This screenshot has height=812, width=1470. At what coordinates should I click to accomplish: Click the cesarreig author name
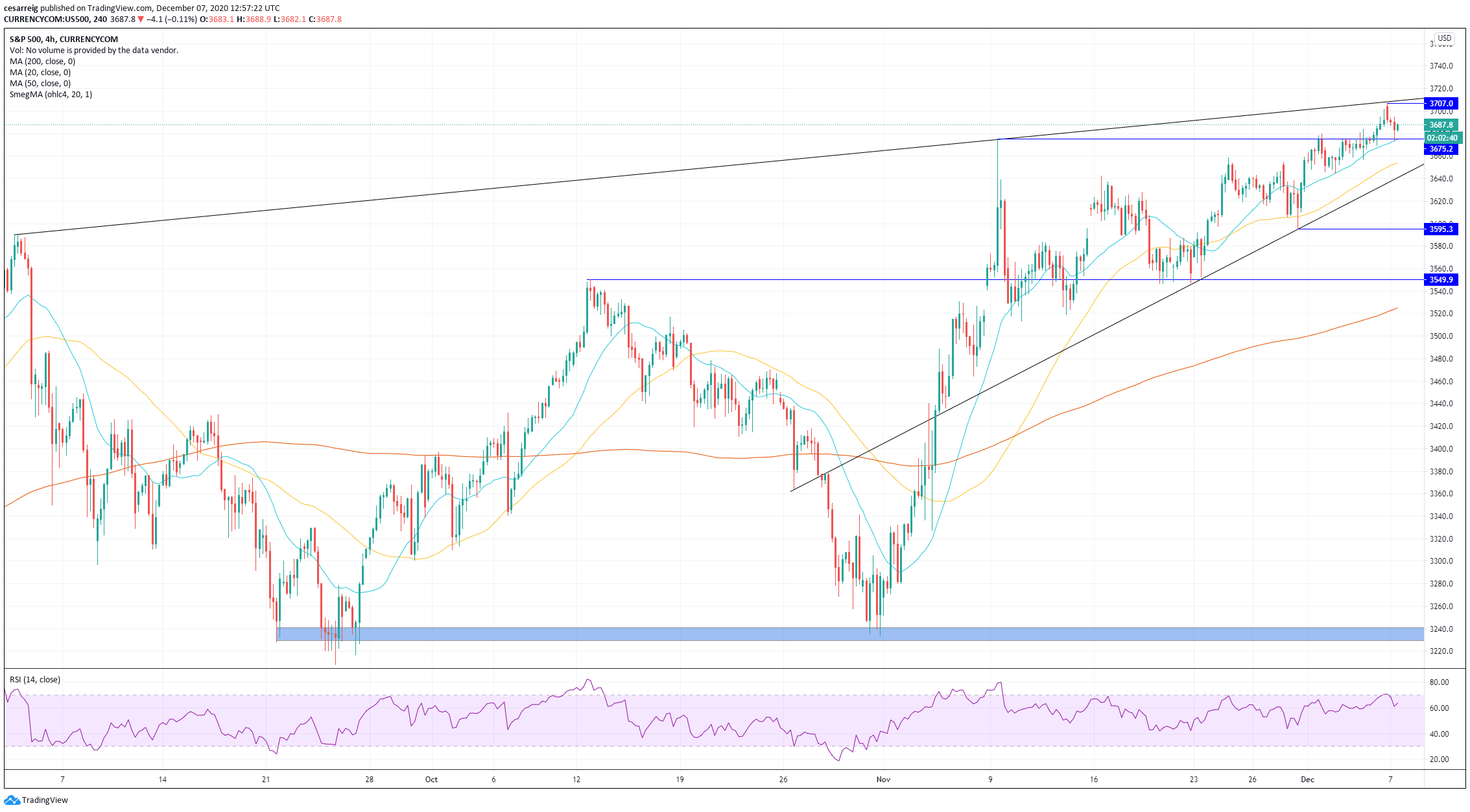21,8
